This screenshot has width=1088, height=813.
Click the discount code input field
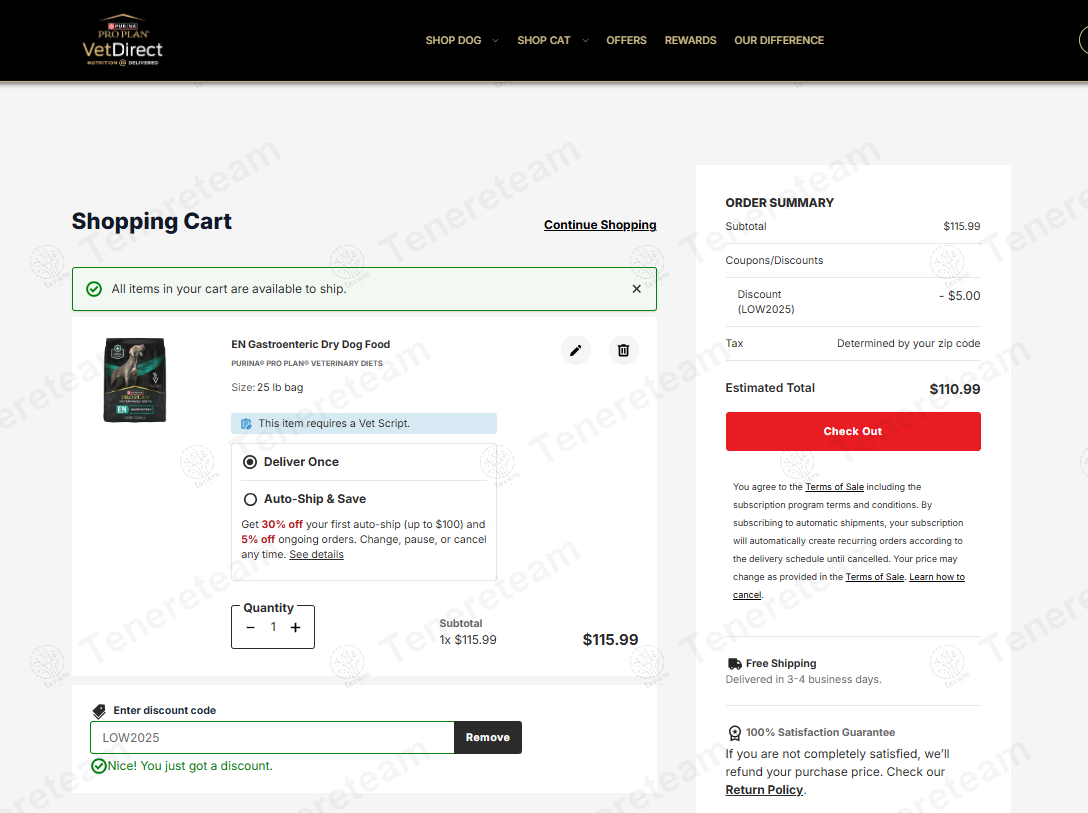pos(272,738)
